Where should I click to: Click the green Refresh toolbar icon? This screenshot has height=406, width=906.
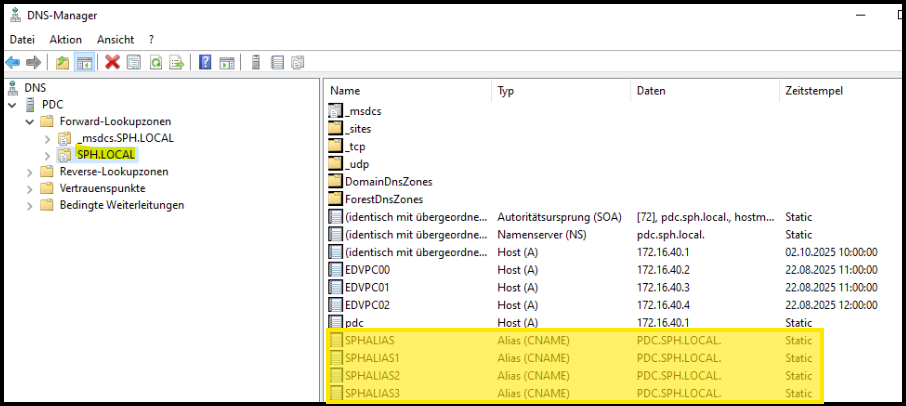pos(156,63)
